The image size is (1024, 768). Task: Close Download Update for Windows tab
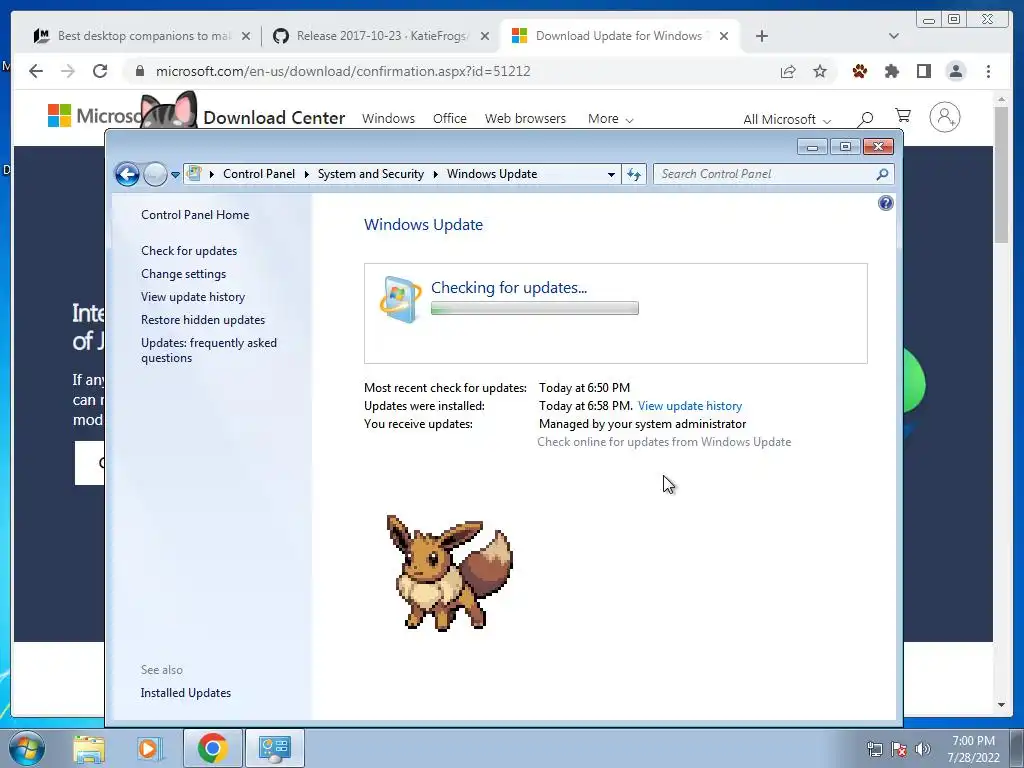(724, 36)
